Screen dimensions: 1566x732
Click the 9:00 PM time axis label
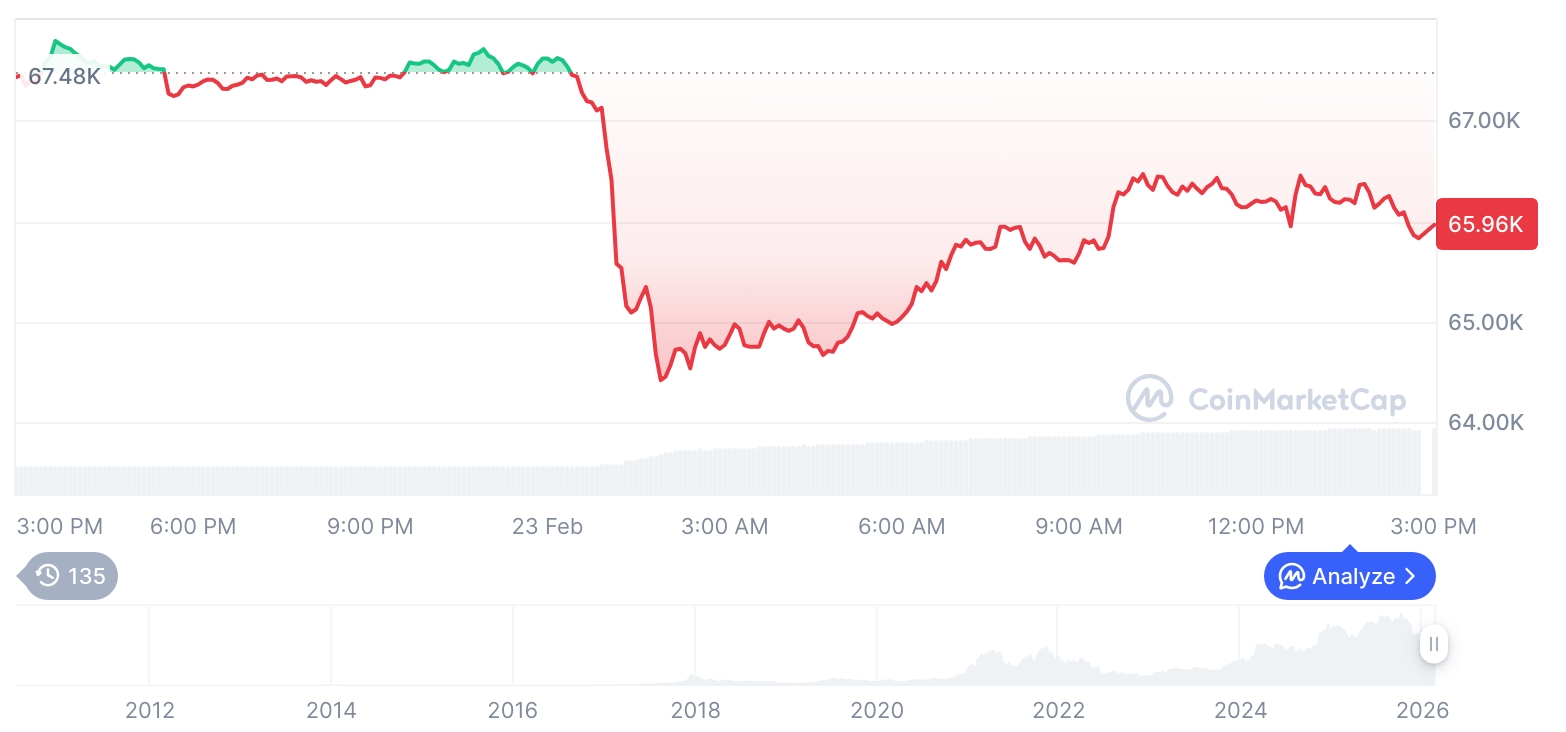point(370,526)
